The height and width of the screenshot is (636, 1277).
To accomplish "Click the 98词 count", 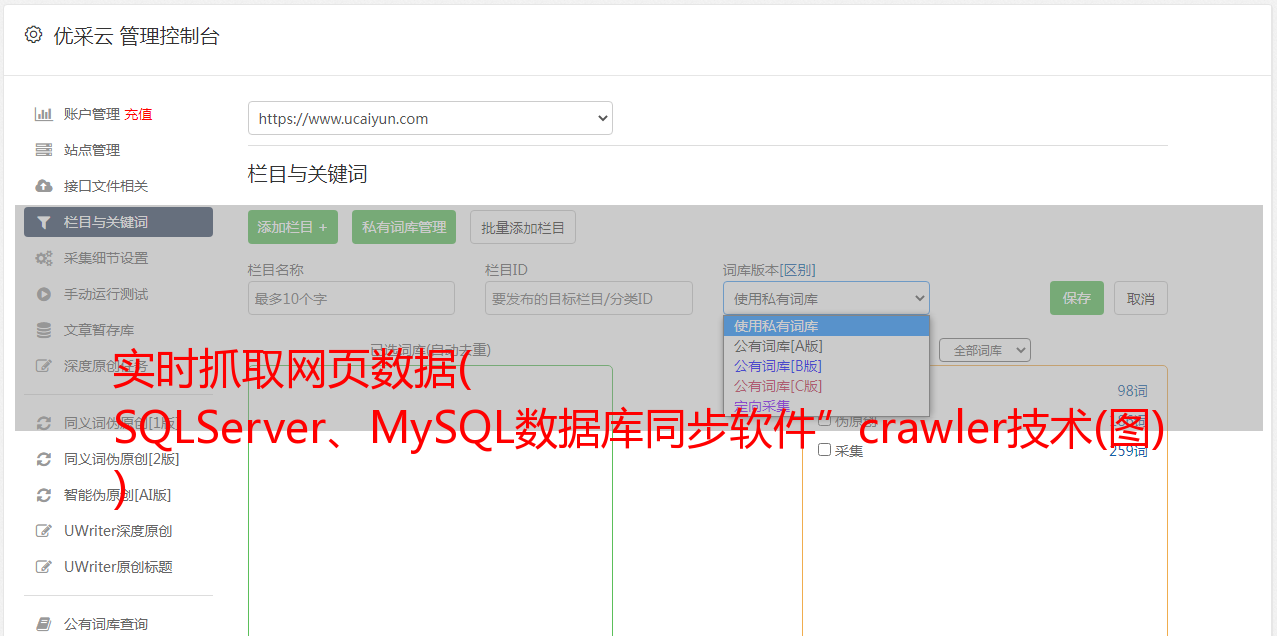I will click(1132, 391).
